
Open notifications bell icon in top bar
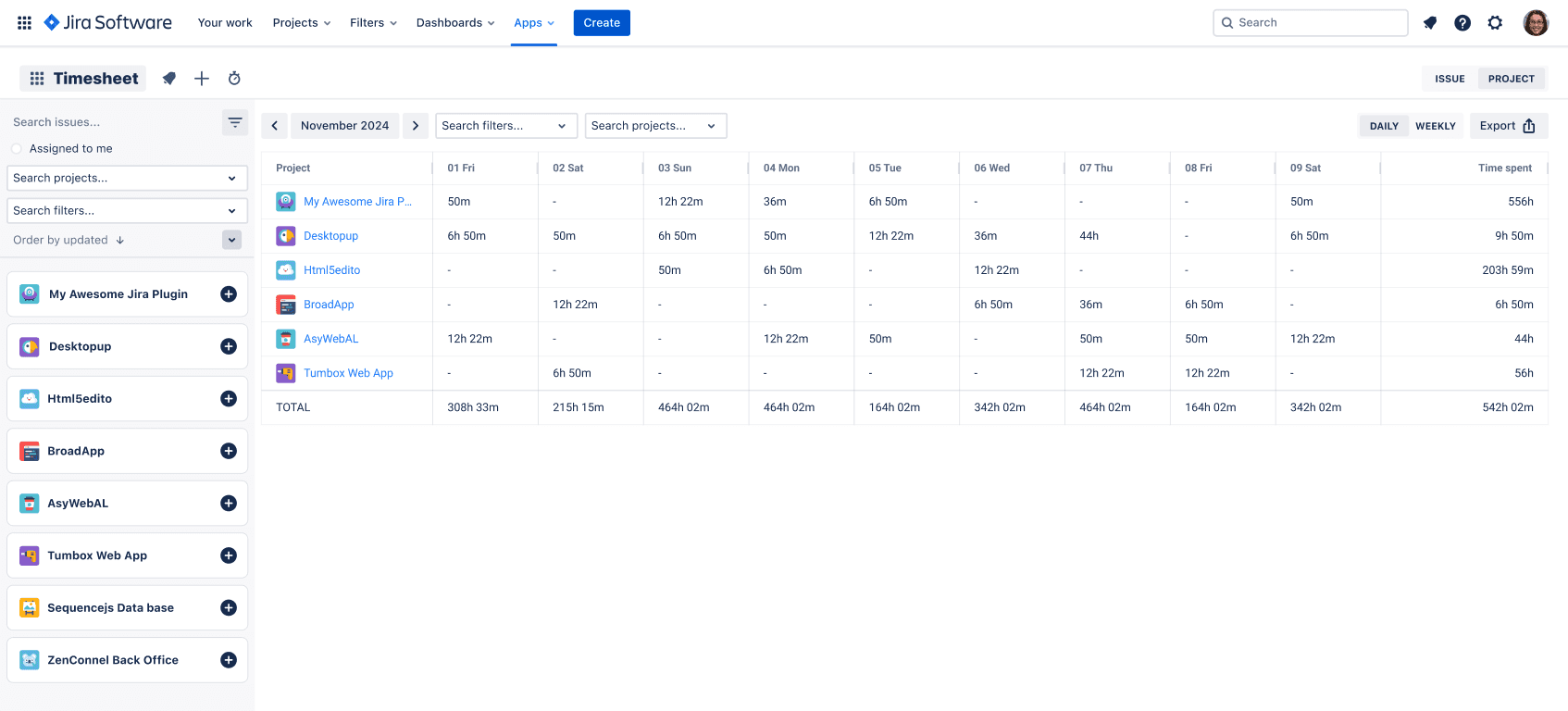pos(1430,23)
